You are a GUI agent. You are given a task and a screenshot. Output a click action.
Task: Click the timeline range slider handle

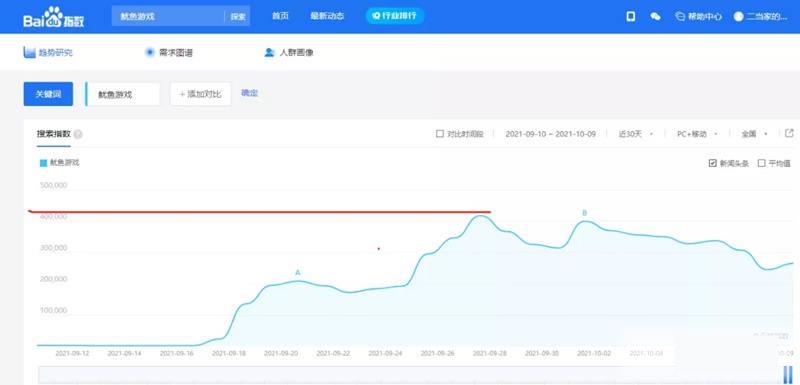[788, 374]
